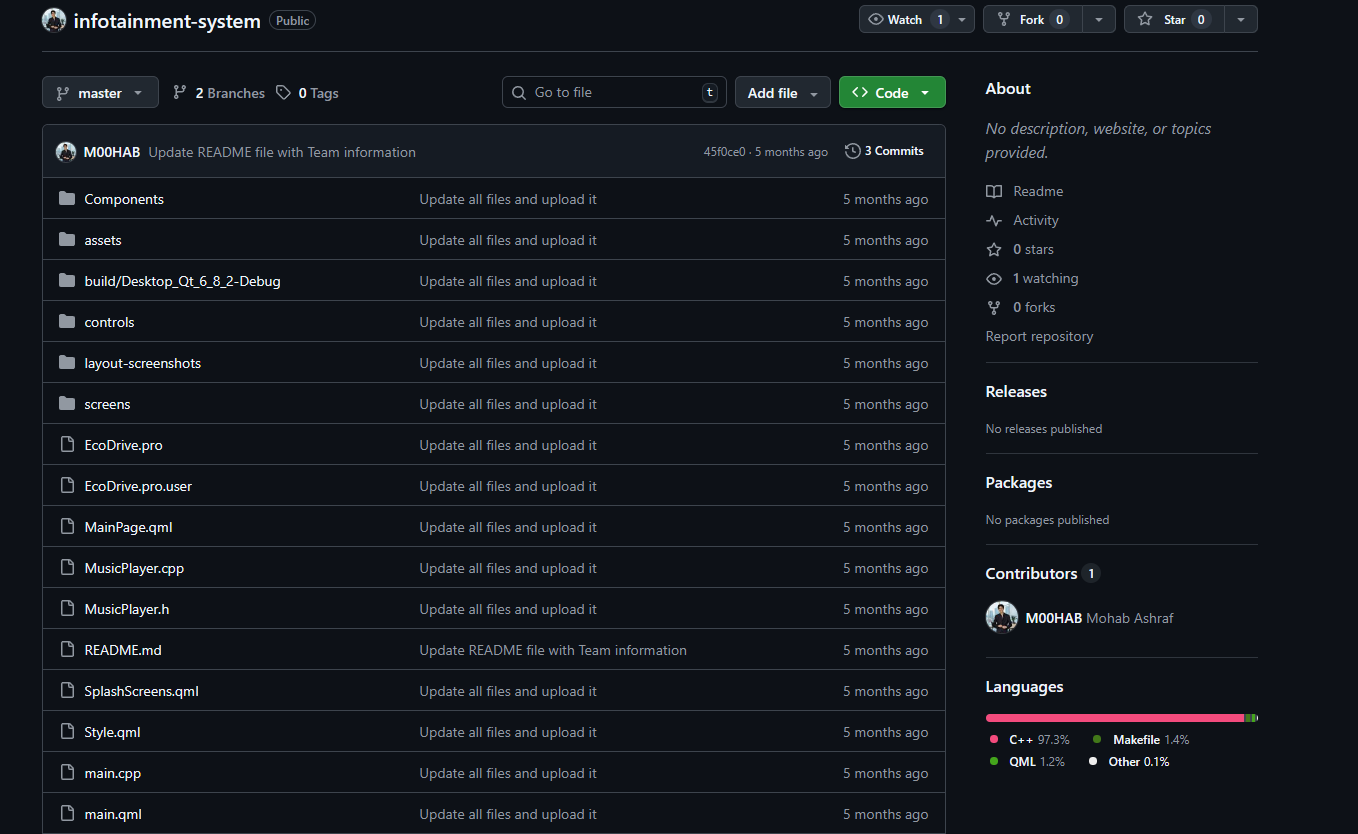Expand the green Code dropdown

click(891, 93)
